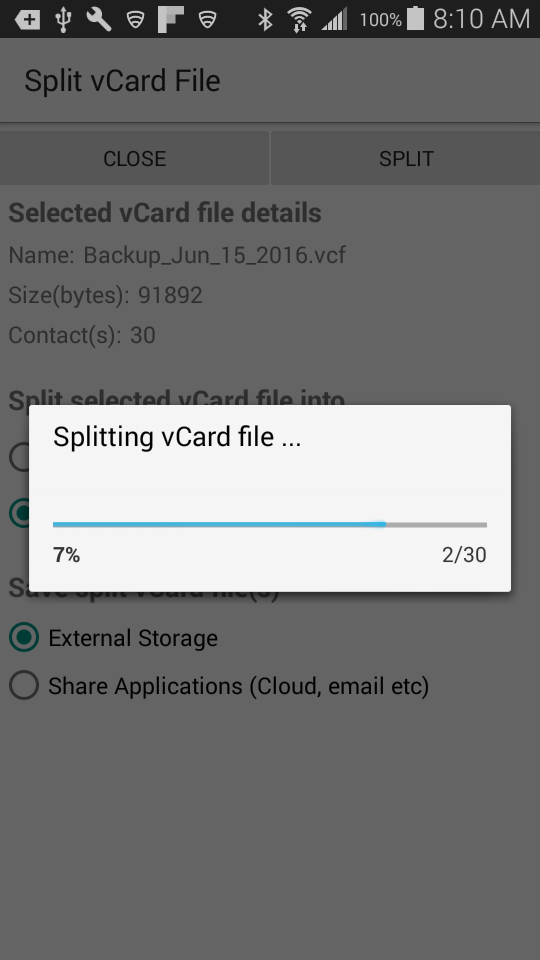Tap the Flipboard notification icon

[x=171, y=20]
